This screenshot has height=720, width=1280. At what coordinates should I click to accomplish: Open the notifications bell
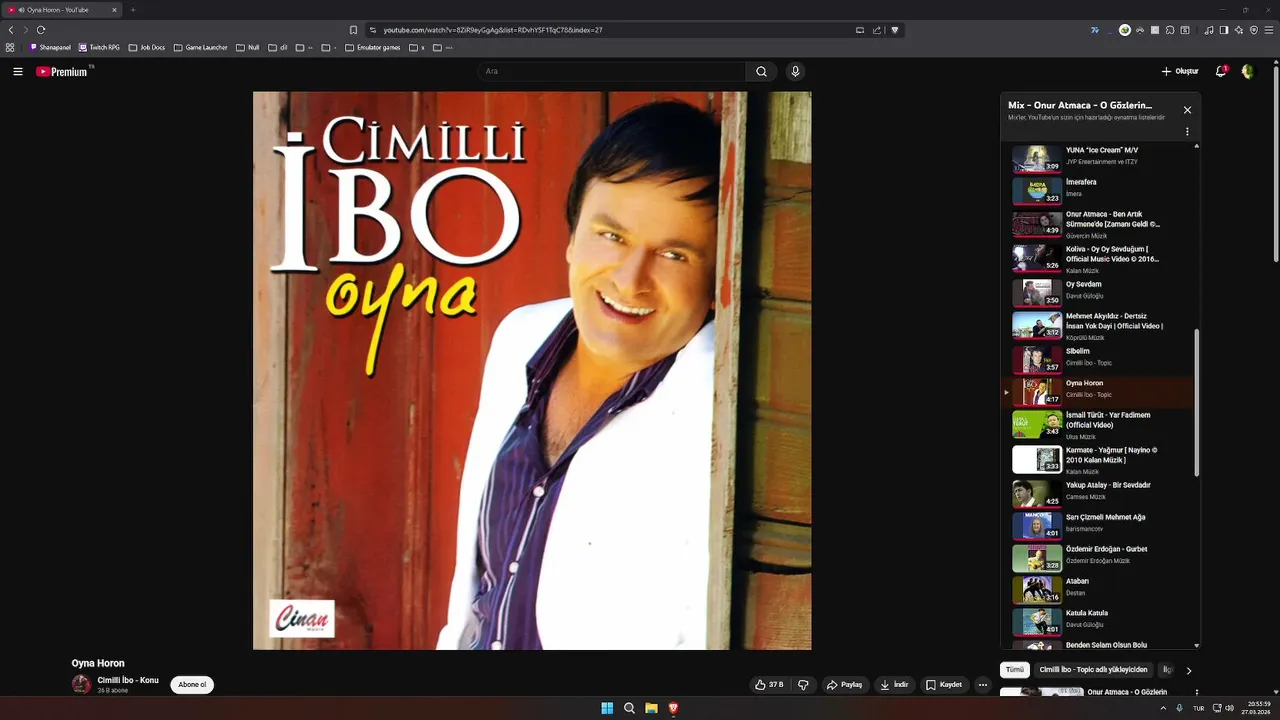point(1221,71)
